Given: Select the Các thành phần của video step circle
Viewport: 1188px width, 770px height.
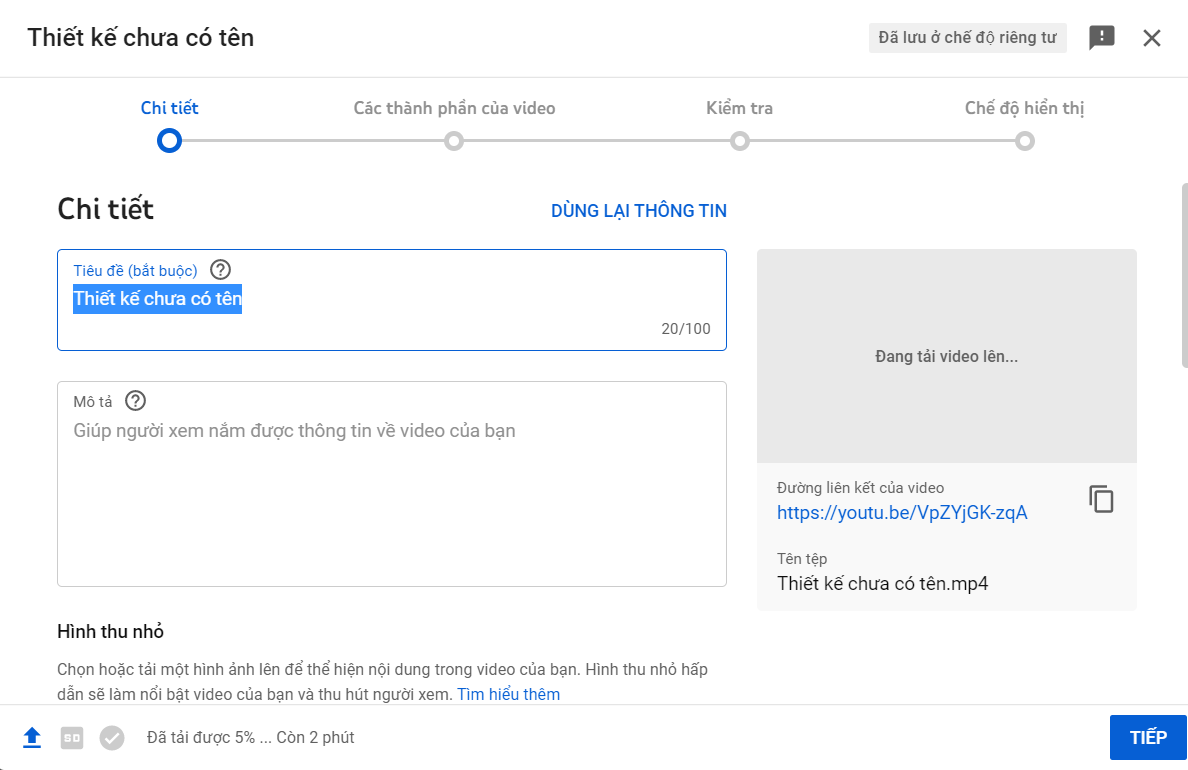Looking at the screenshot, I should (x=454, y=141).
